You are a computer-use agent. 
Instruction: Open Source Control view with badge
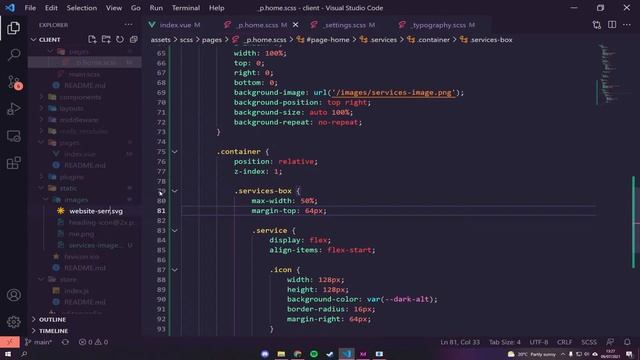(x=14, y=82)
